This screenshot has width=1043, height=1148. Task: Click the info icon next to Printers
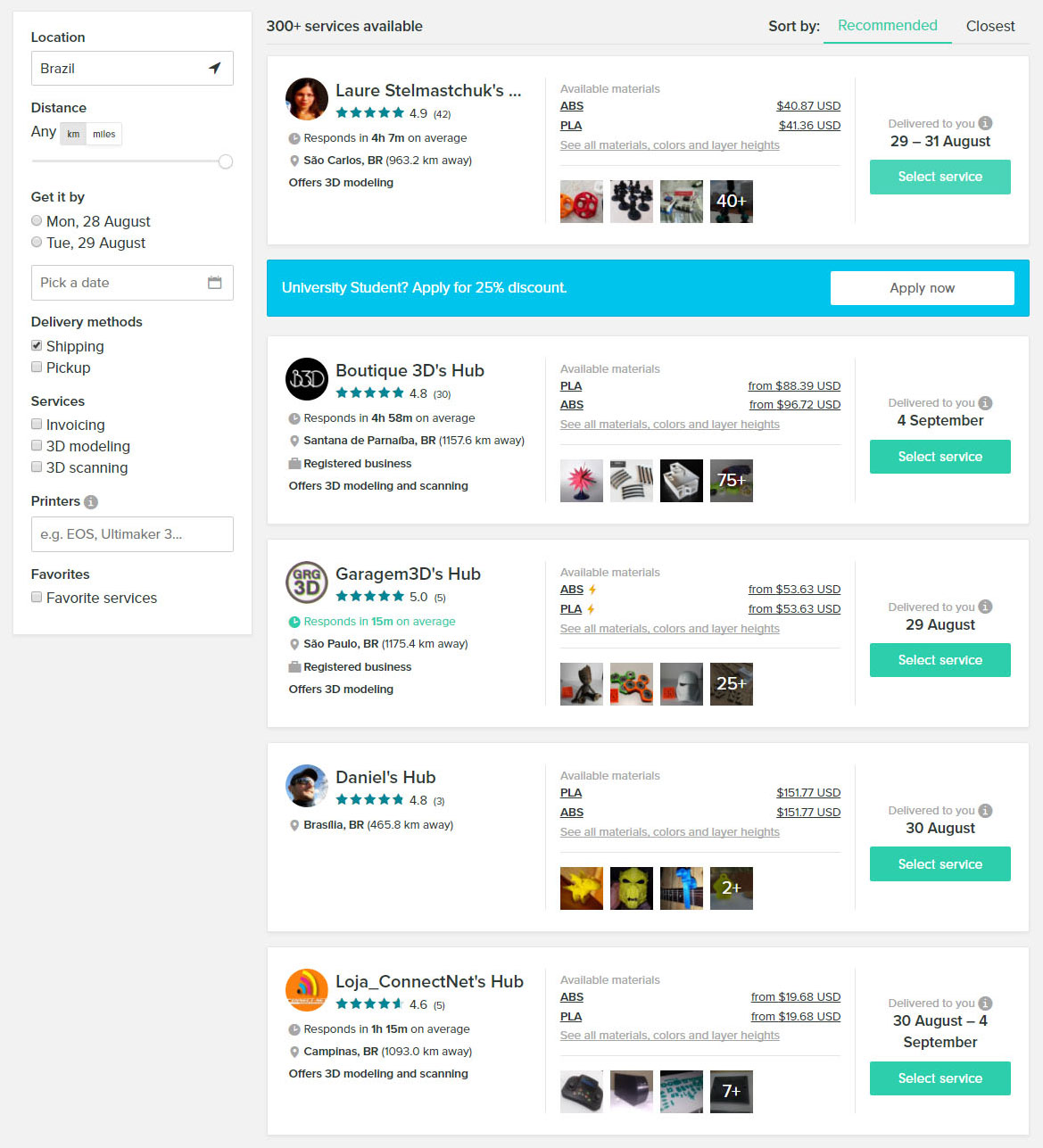click(90, 502)
